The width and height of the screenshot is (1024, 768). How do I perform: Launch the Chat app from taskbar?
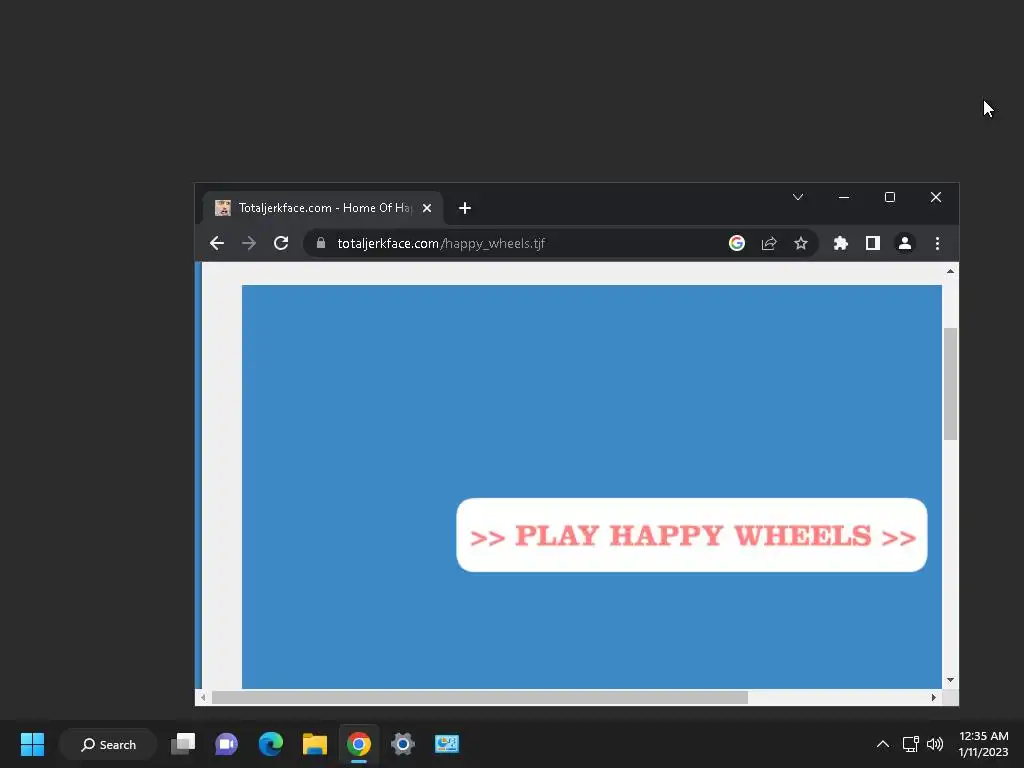click(x=227, y=744)
